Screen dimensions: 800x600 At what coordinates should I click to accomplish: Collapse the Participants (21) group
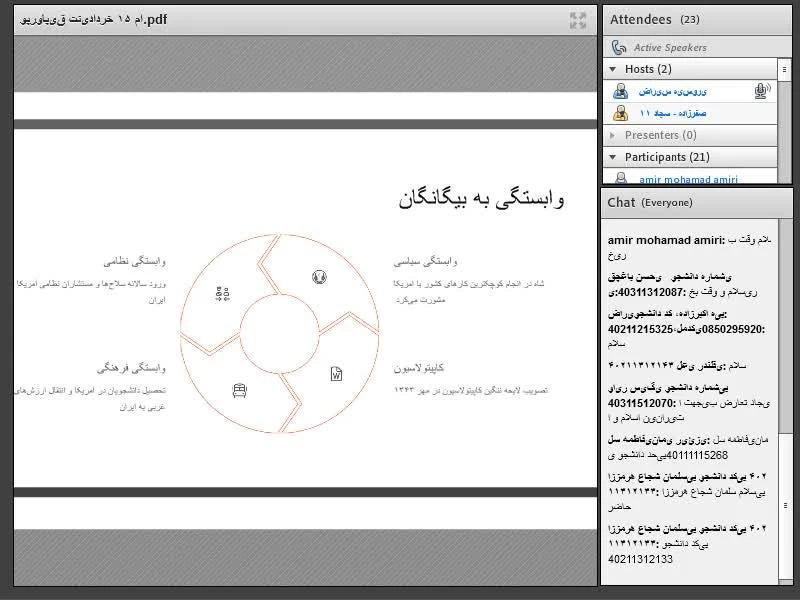point(613,157)
